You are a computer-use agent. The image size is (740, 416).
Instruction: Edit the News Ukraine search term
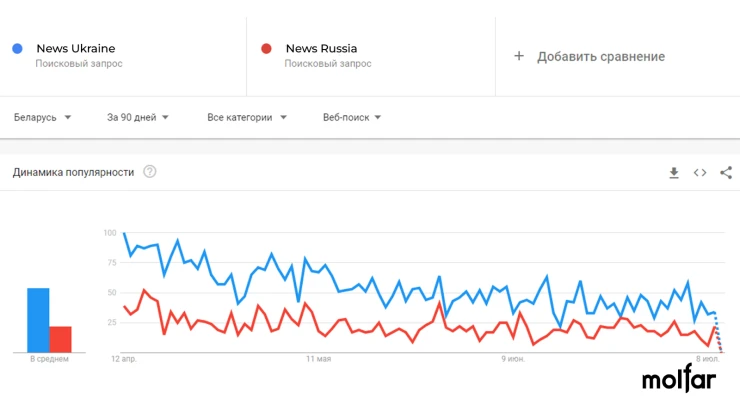(x=76, y=49)
